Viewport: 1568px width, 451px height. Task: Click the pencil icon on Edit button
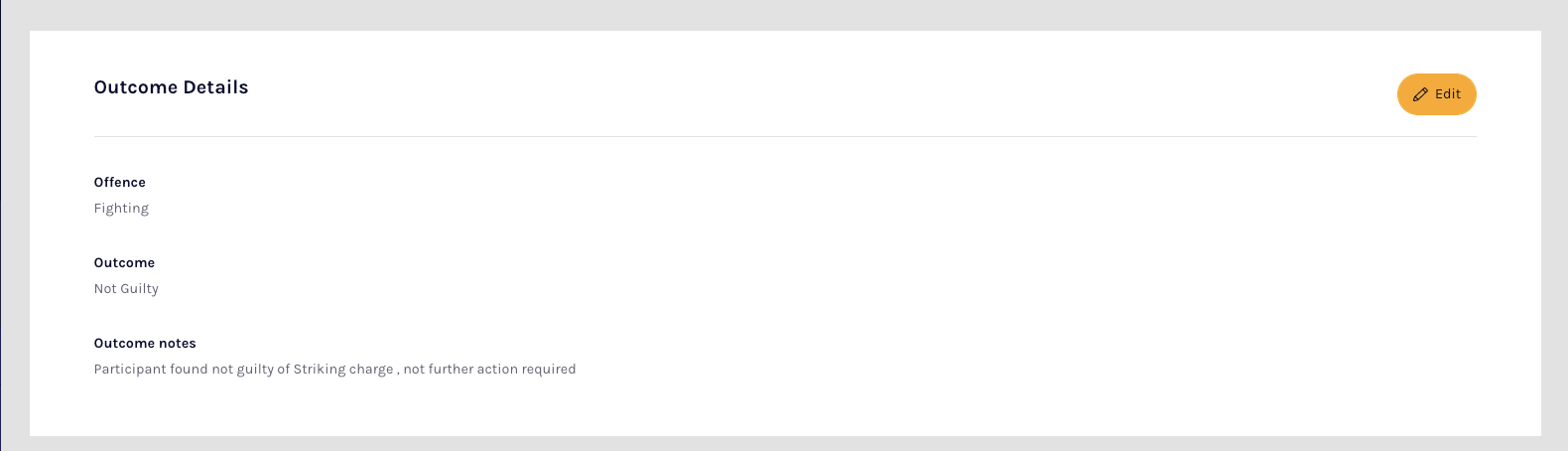tap(1420, 94)
